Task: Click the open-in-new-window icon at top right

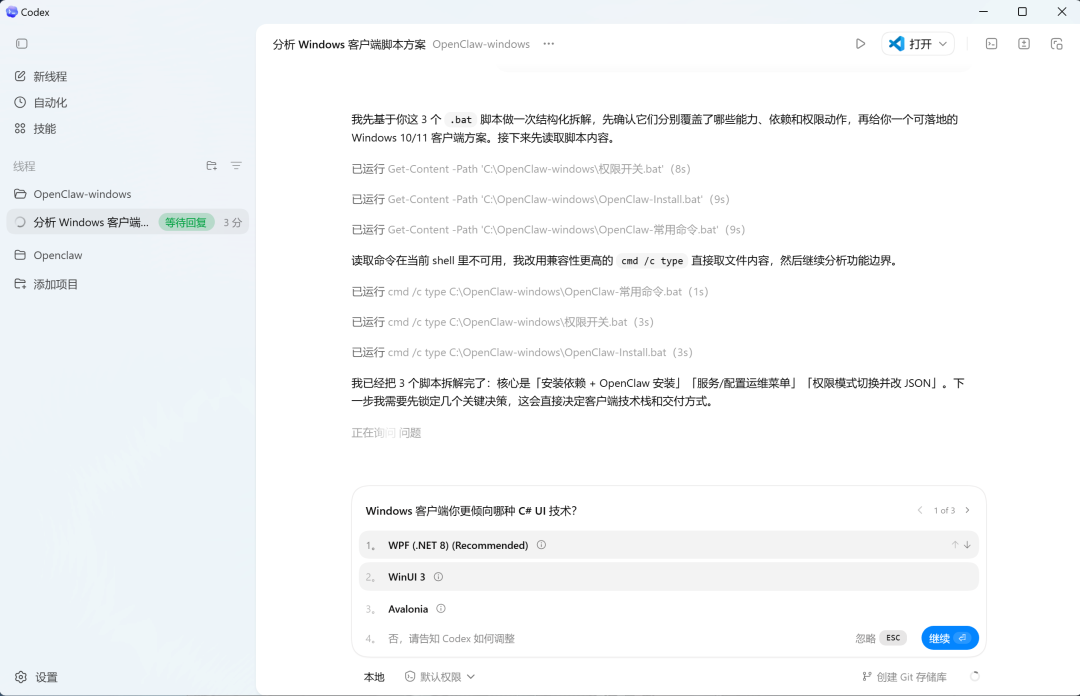Action: tap(1057, 44)
